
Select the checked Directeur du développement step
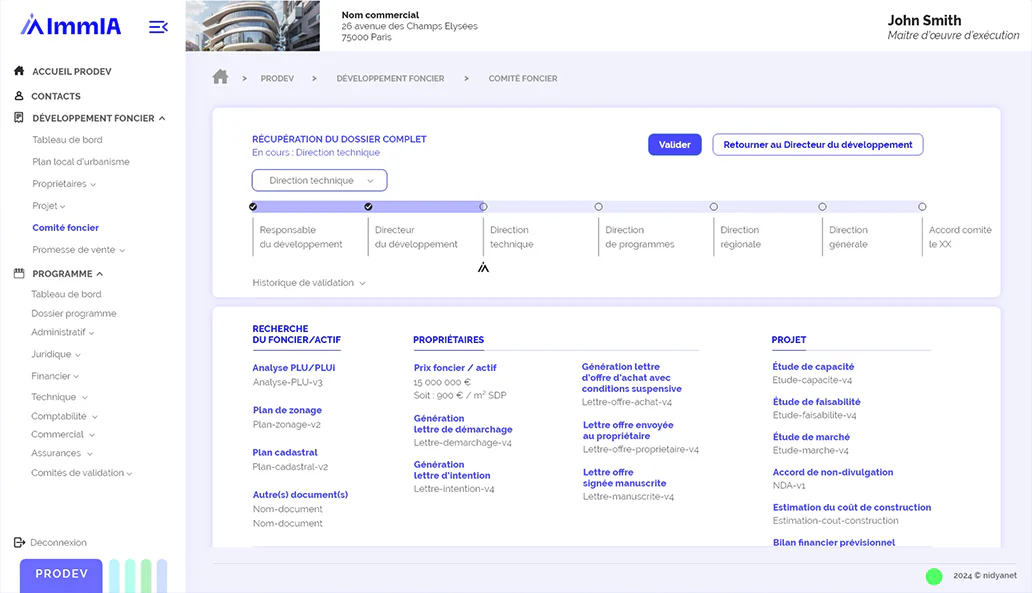coord(369,207)
